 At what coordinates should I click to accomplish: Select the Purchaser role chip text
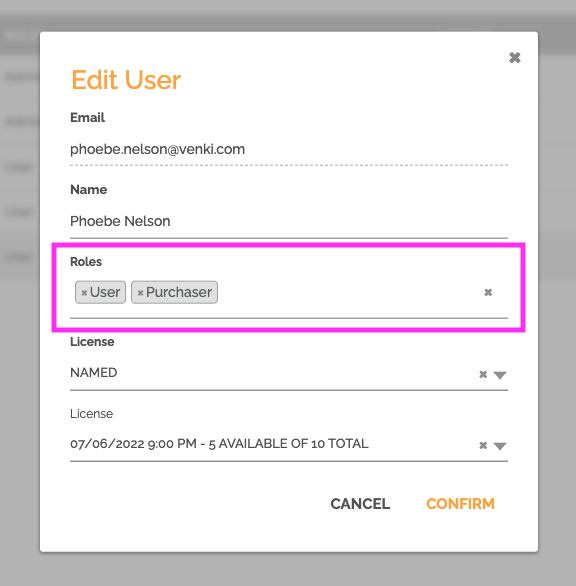pyautogui.click(x=179, y=292)
